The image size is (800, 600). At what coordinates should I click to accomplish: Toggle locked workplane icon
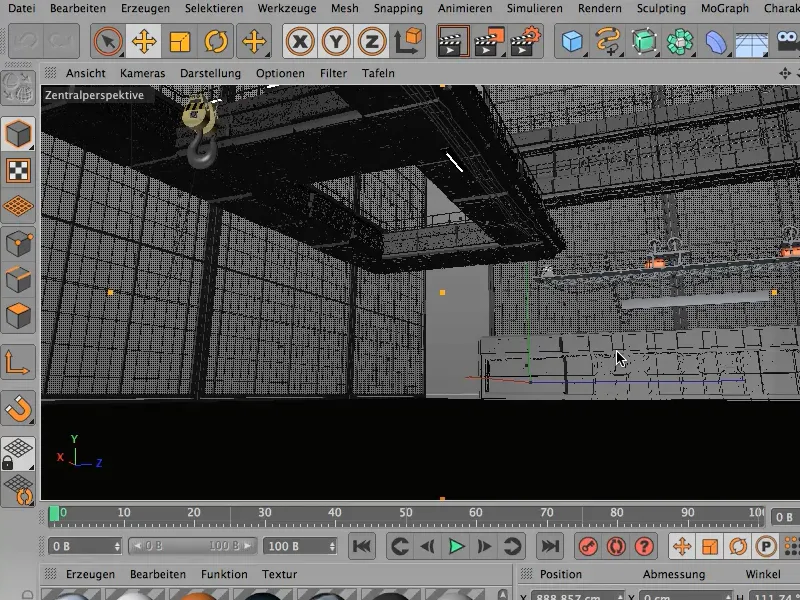point(18,453)
